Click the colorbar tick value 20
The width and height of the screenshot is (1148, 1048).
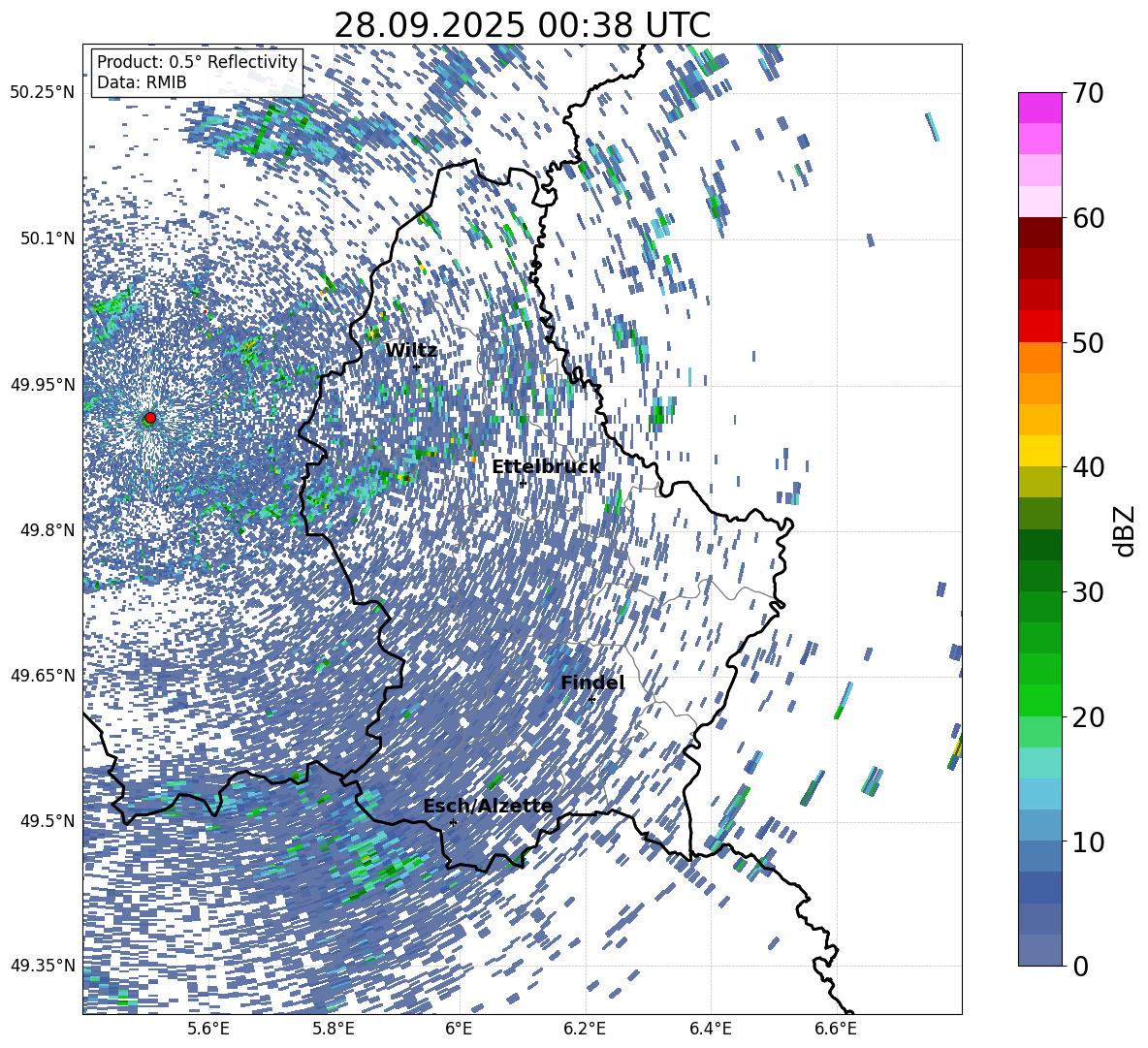[x=1087, y=716]
